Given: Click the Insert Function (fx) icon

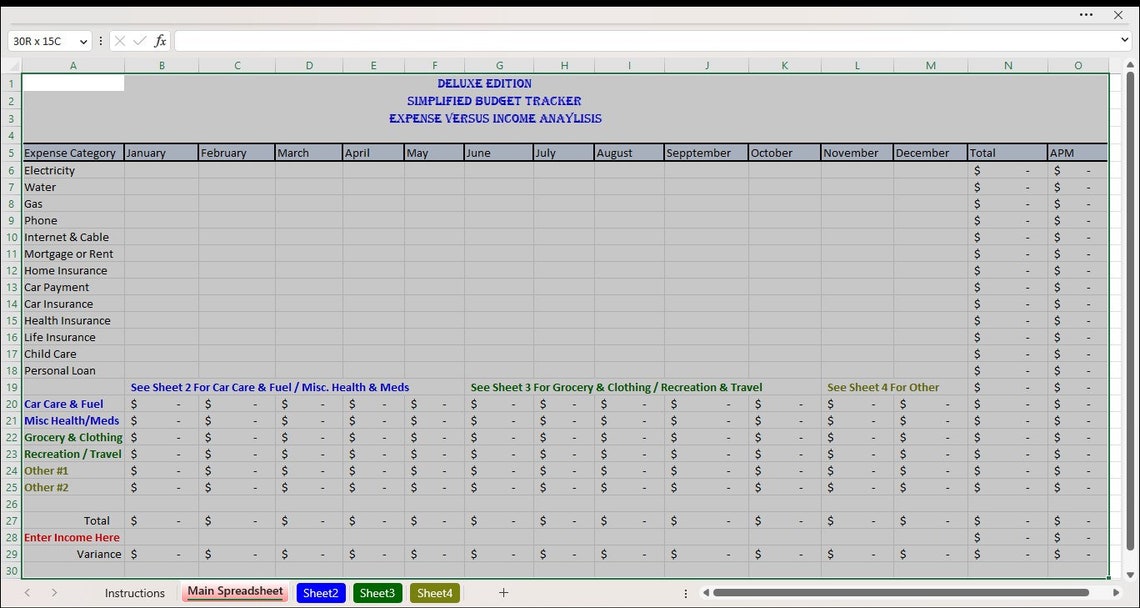Looking at the screenshot, I should (x=160, y=41).
